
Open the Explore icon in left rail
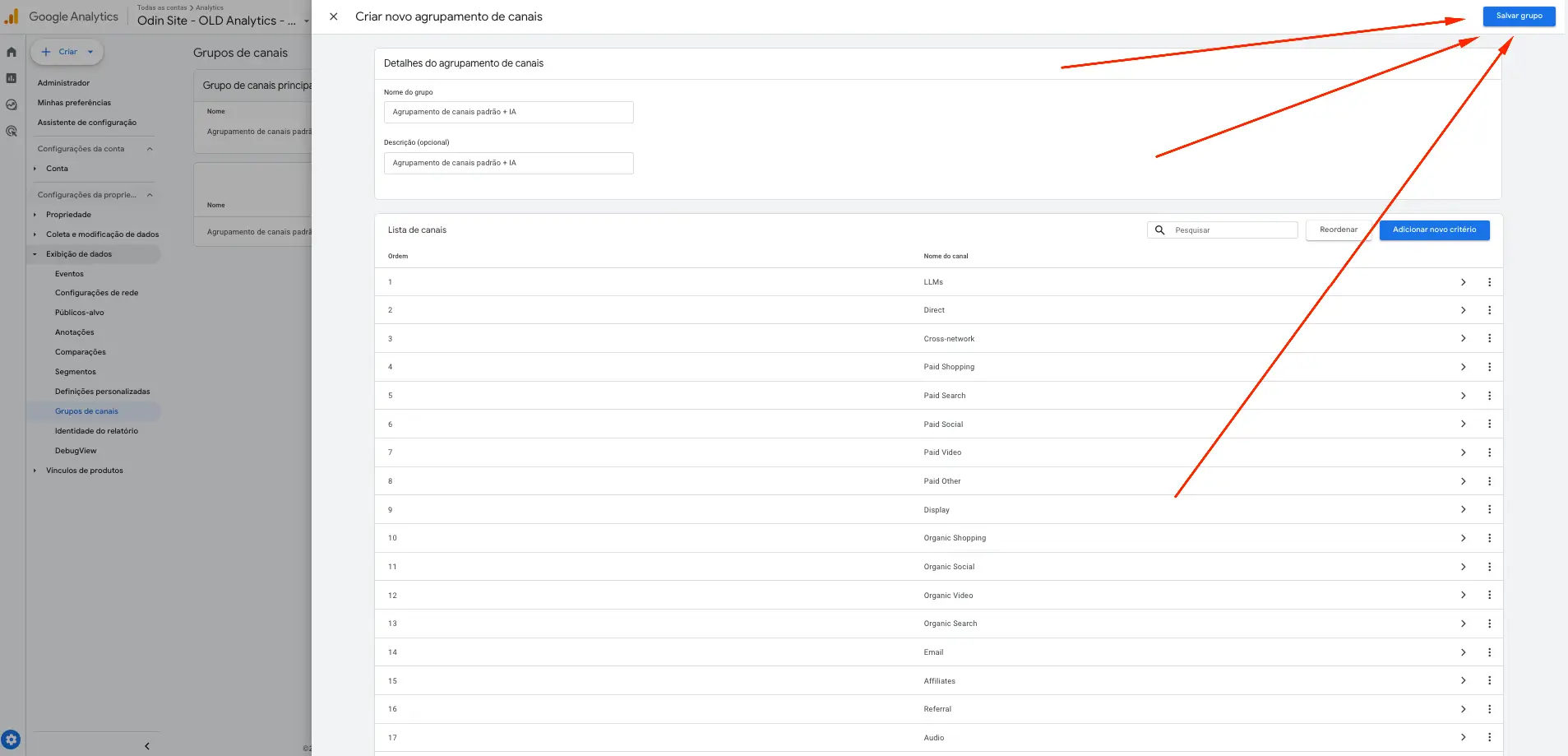tap(12, 104)
